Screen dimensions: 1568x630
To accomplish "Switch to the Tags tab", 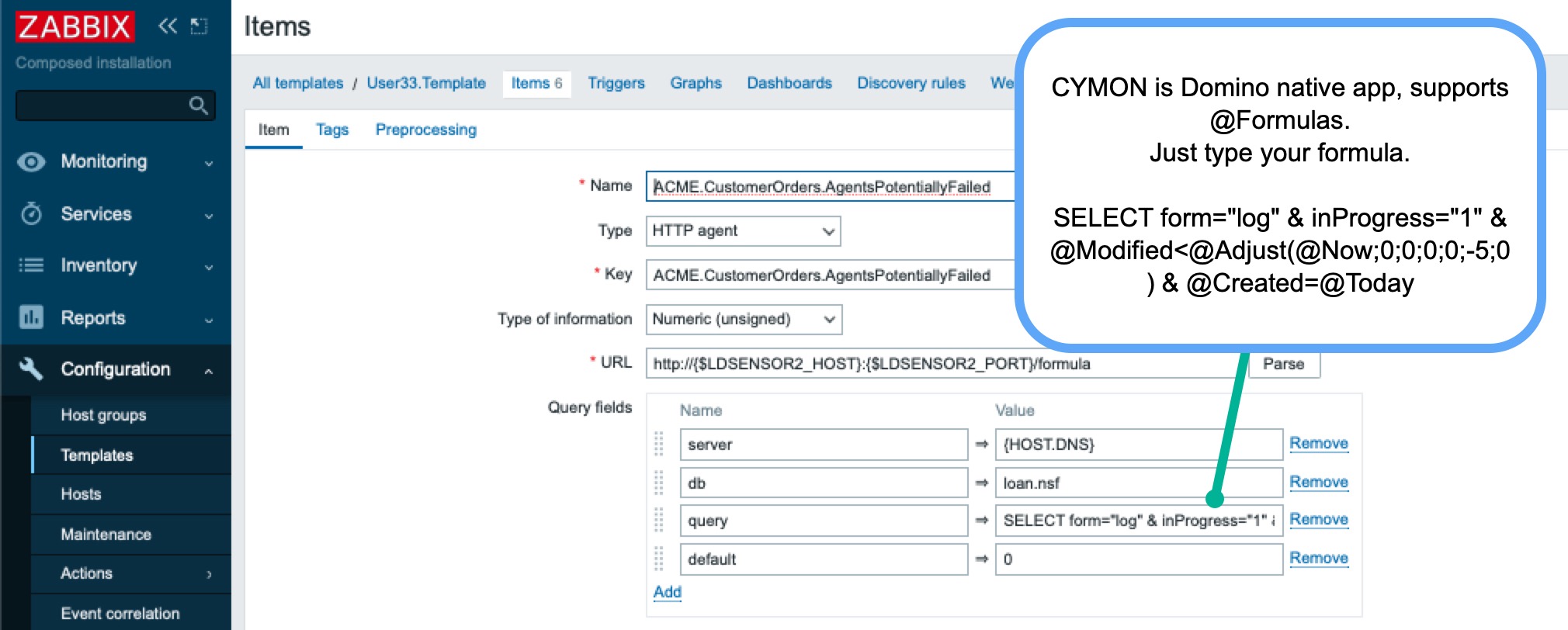I will point(332,130).
